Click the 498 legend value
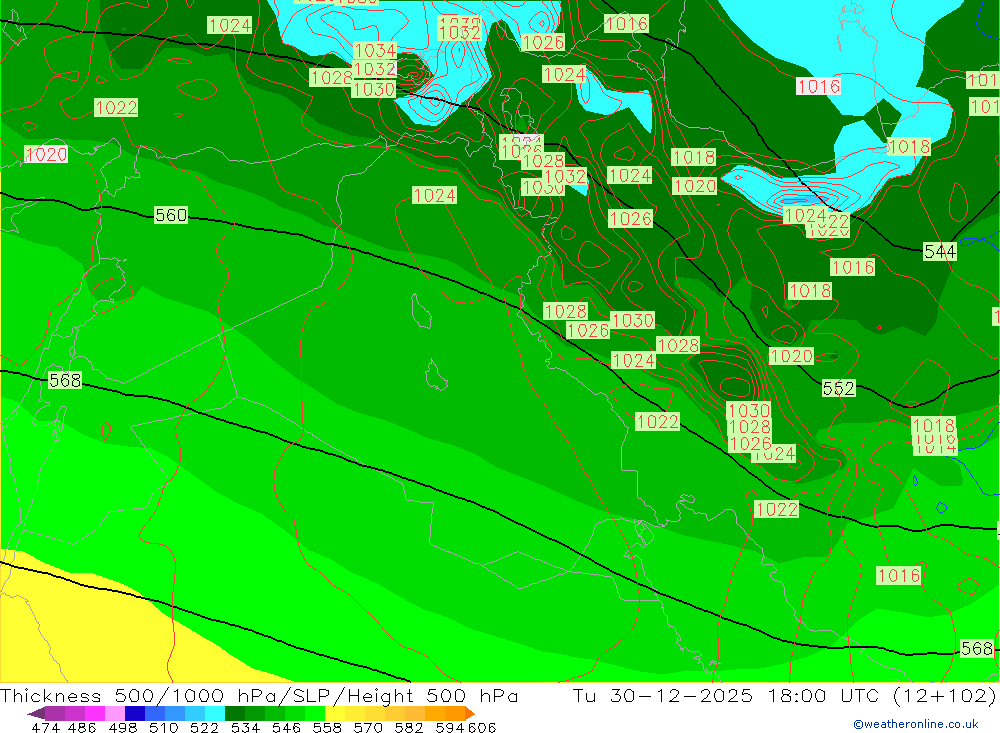 pyautogui.click(x=122, y=727)
